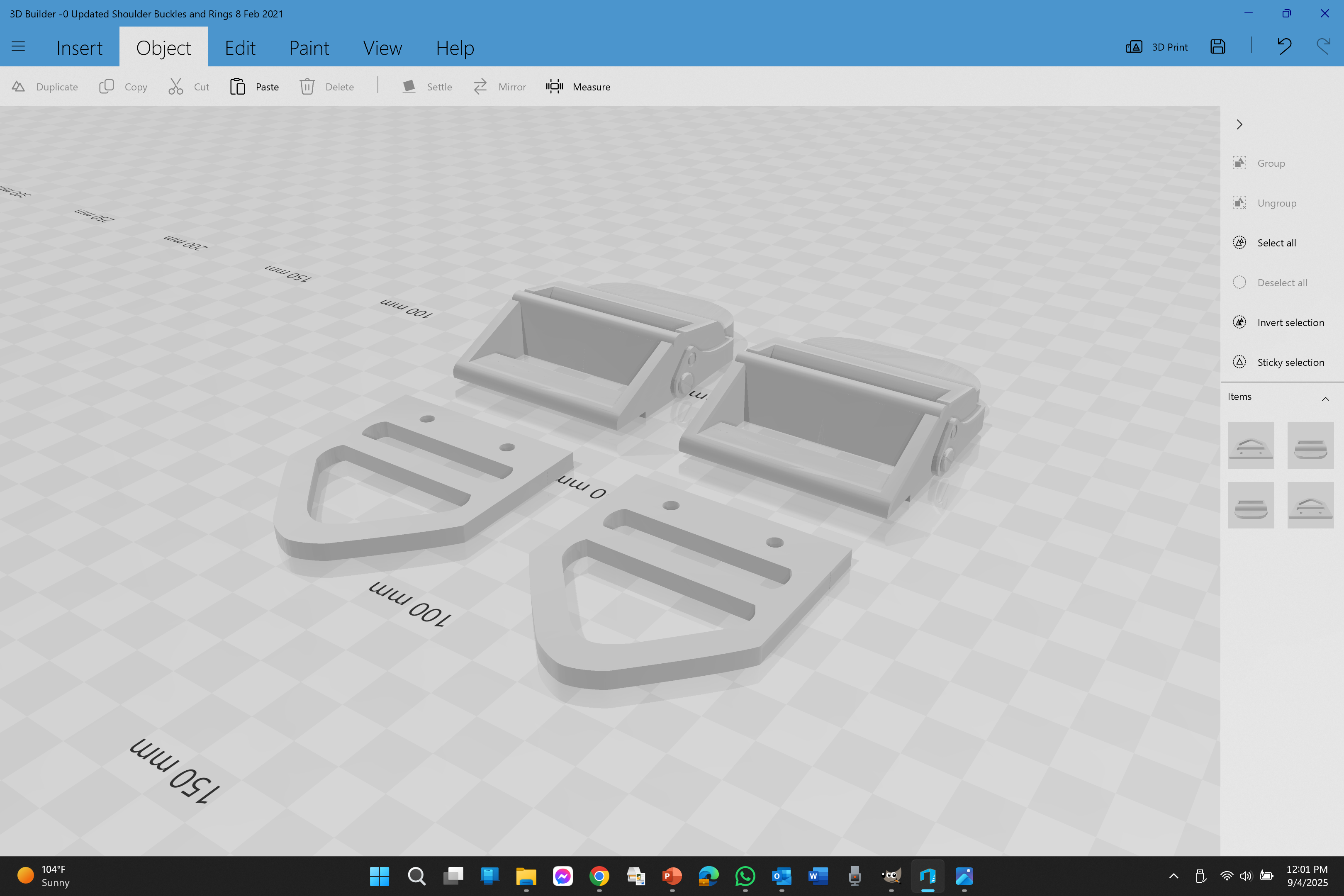The width and height of the screenshot is (1344, 896).
Task: Activate the Measure tool
Action: click(578, 87)
